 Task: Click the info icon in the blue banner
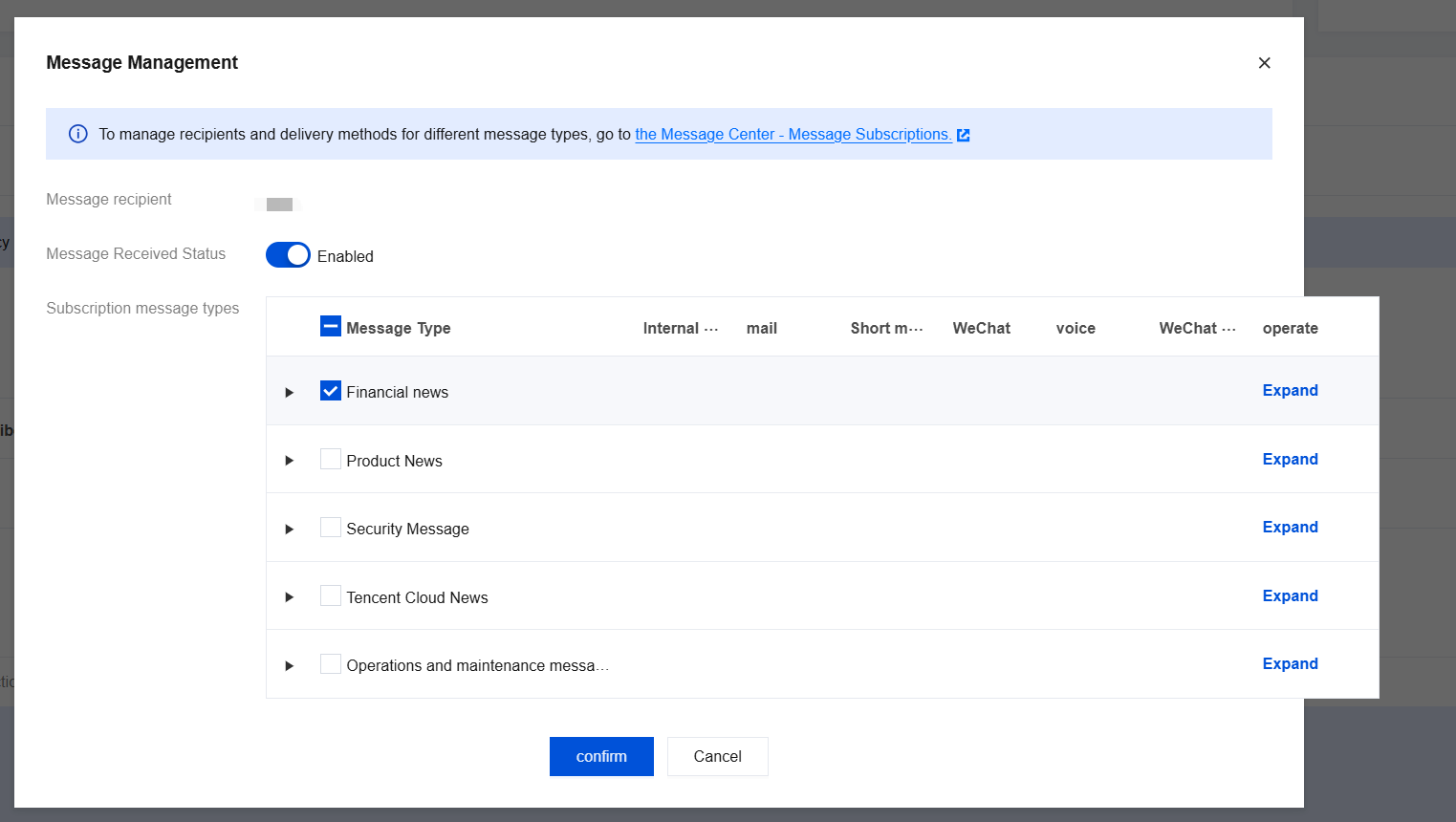pyautogui.click(x=78, y=134)
